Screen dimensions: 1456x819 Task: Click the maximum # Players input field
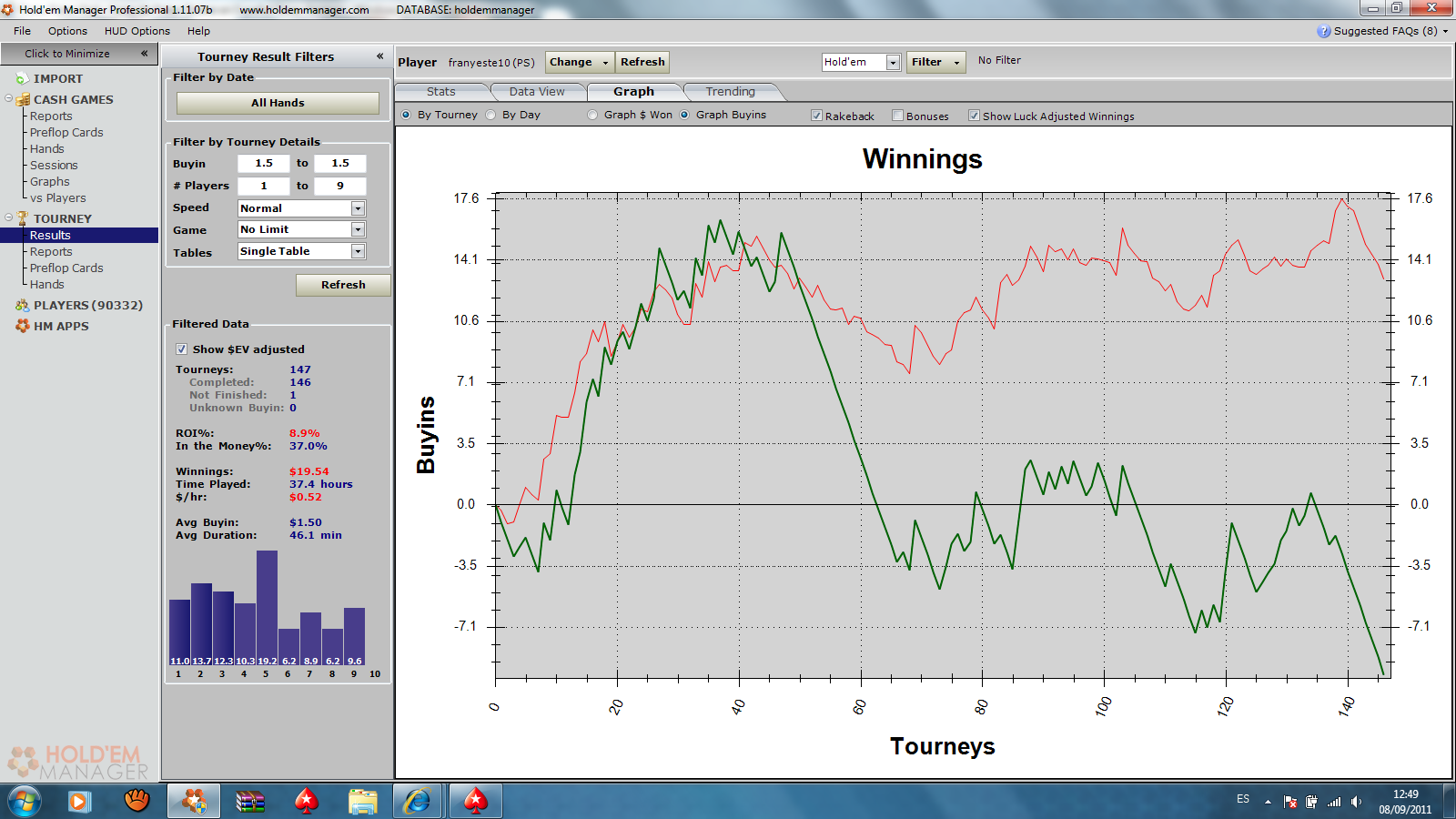[340, 186]
